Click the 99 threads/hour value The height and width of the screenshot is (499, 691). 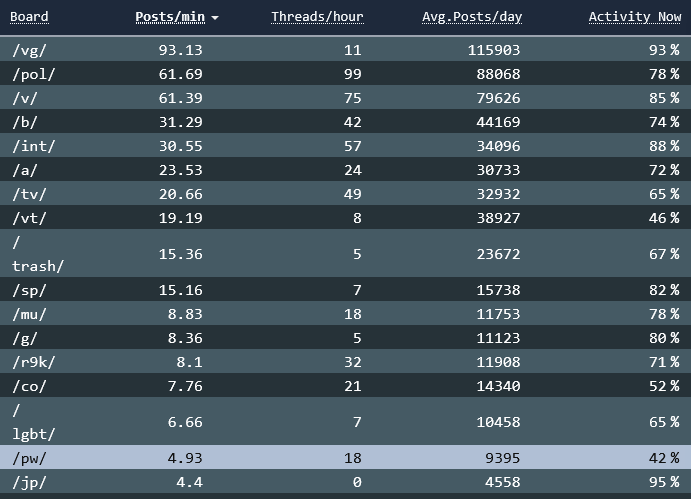pos(353,74)
